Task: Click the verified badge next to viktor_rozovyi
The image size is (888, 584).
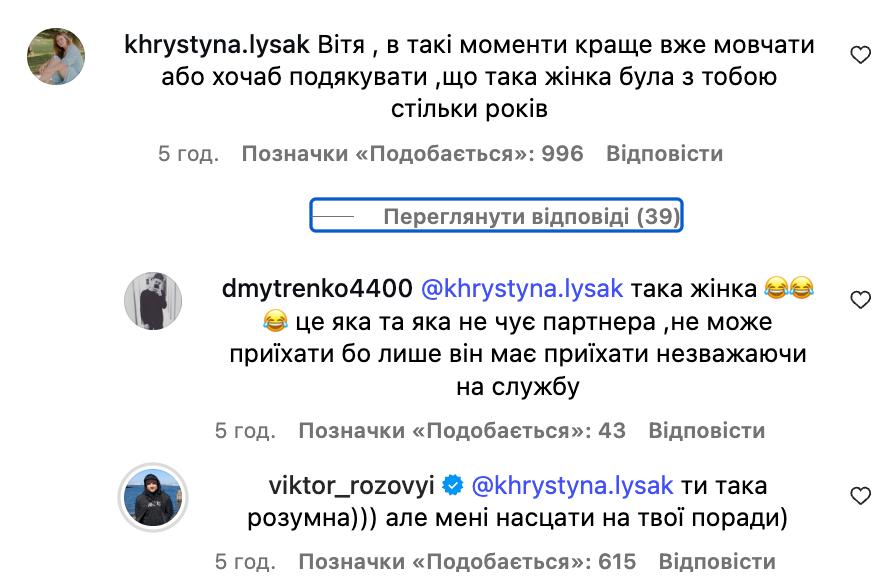Action: click(452, 485)
